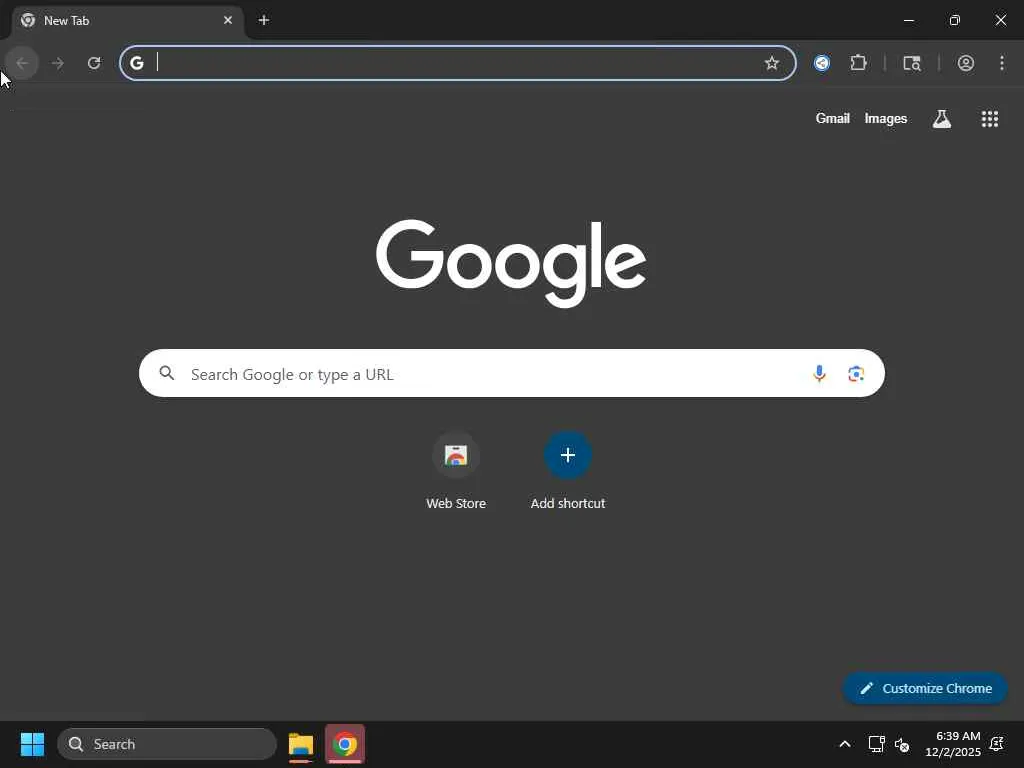Reload the page with the refresh icon
1024x768 pixels.
coord(94,63)
